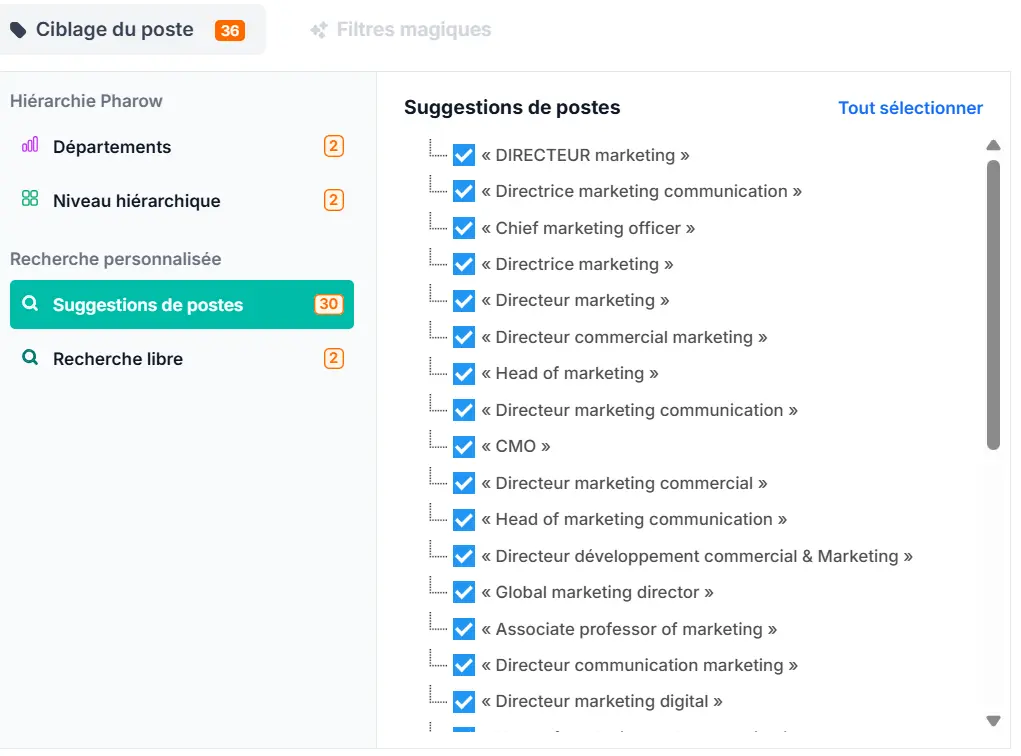Click the vertical scrollbar thumb
Viewport: 1021px width, 756px height.
point(993,305)
